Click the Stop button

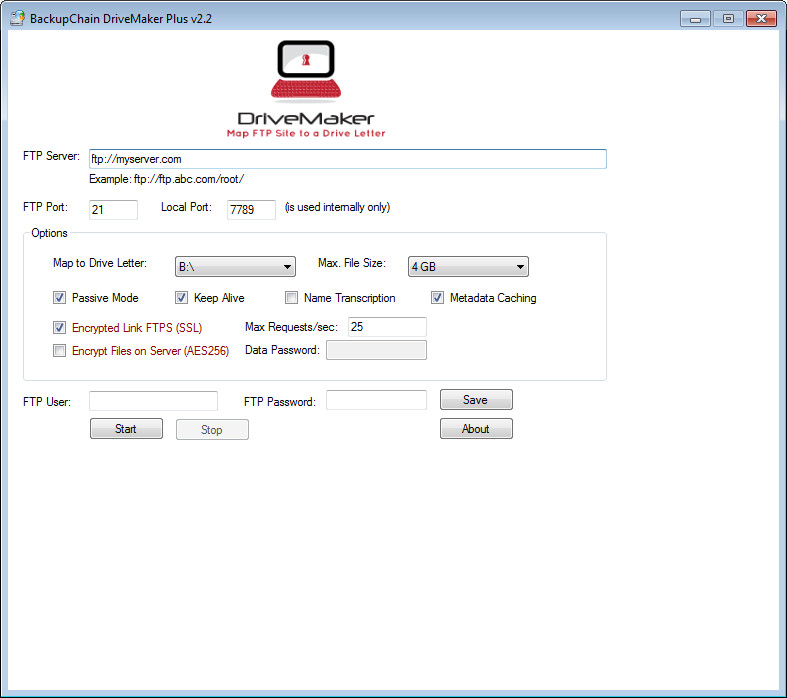tap(212, 430)
